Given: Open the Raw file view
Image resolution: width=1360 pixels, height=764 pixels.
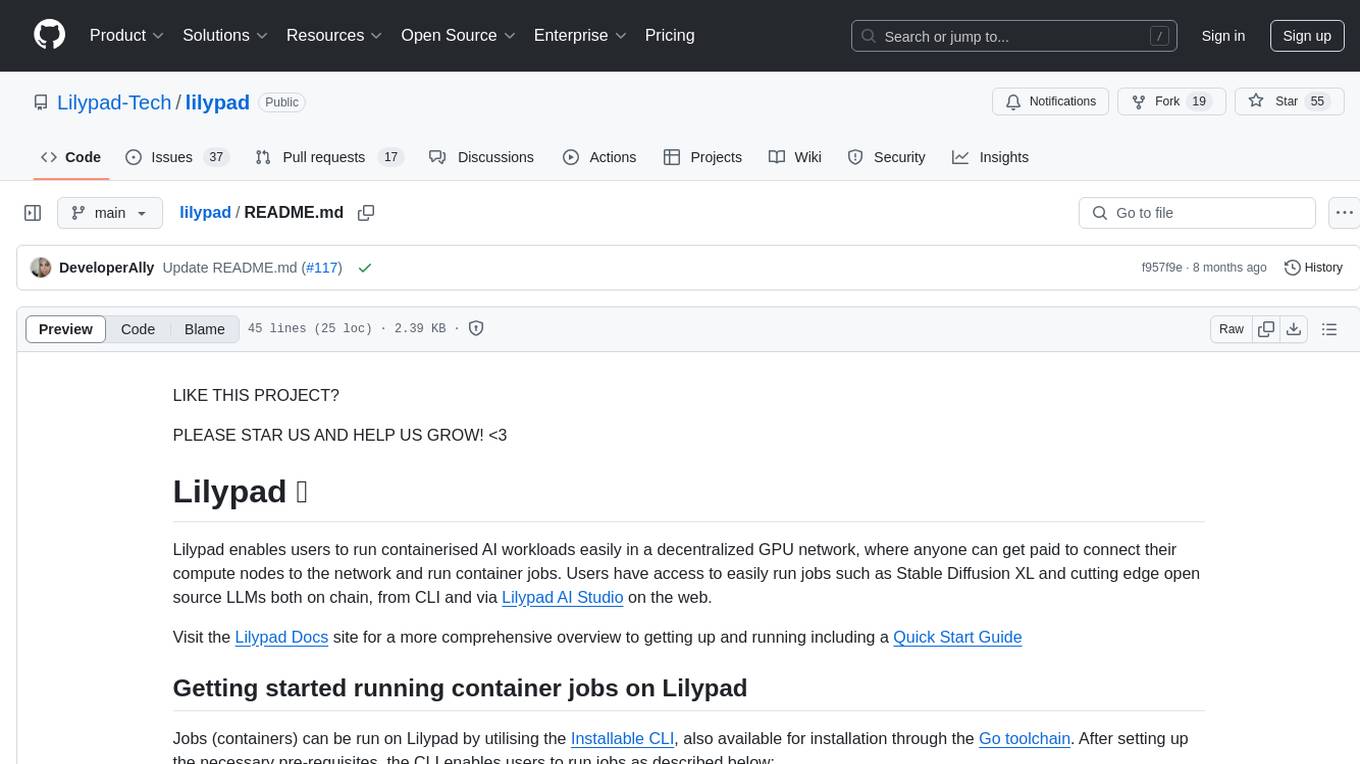Looking at the screenshot, I should point(1231,329).
